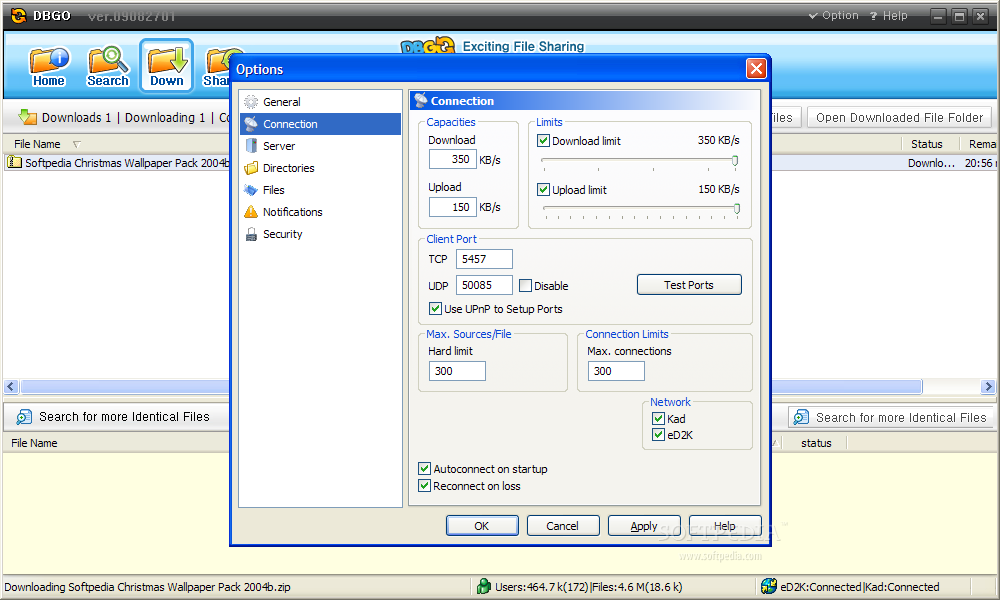Image resolution: width=1000 pixels, height=600 pixels.
Task: Toggle the Download limit checkbox
Action: point(543,140)
